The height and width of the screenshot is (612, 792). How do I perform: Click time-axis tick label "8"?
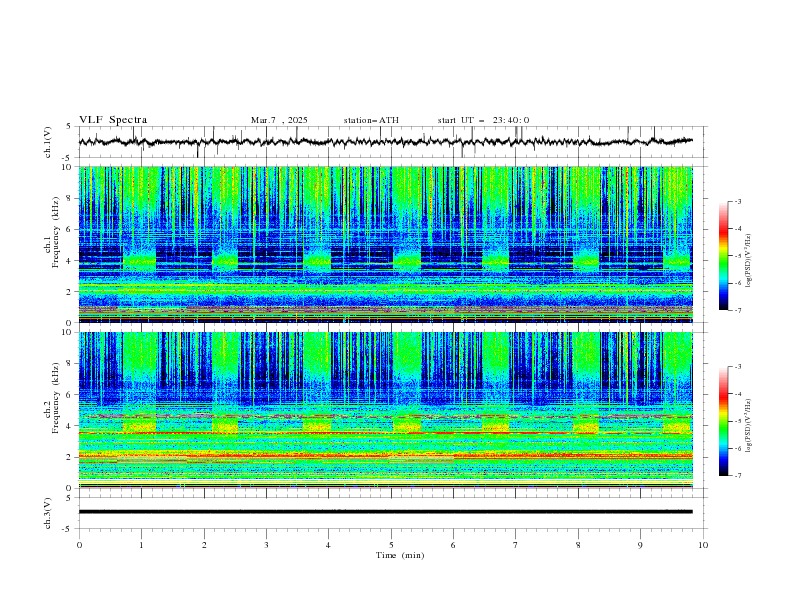(x=578, y=545)
